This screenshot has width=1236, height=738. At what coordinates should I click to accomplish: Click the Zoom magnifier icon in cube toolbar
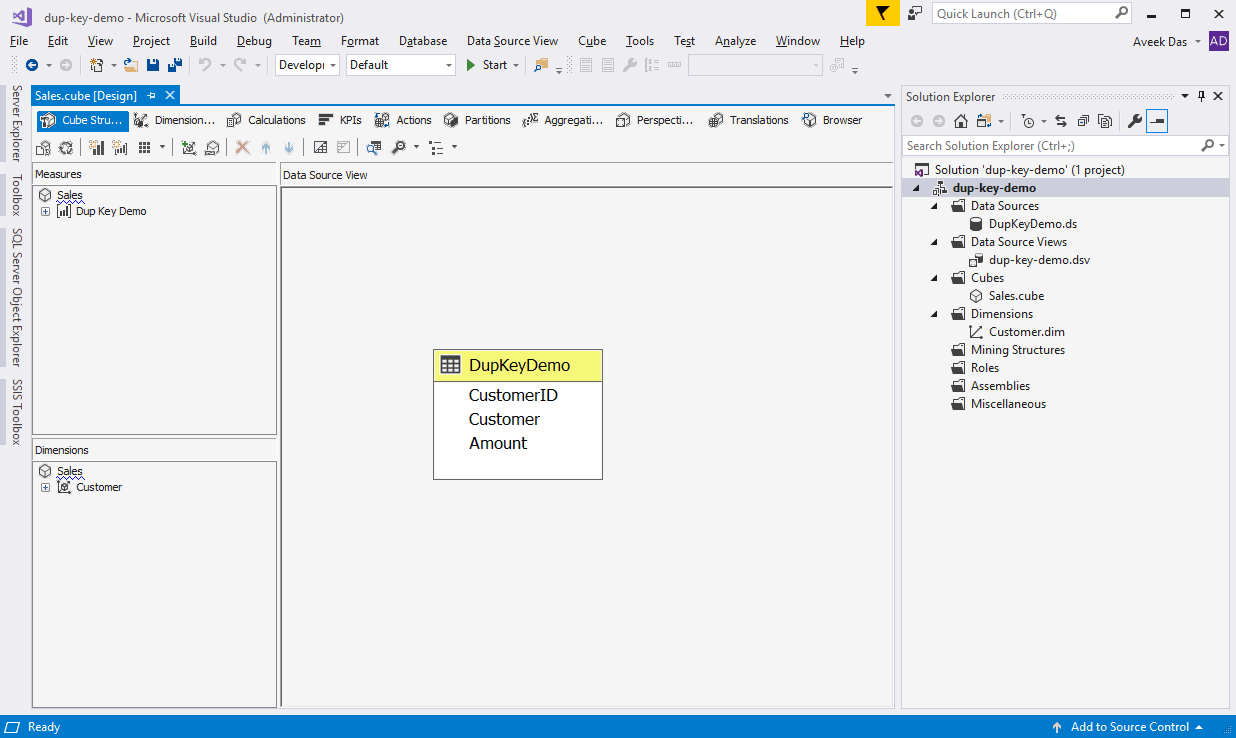[x=399, y=148]
